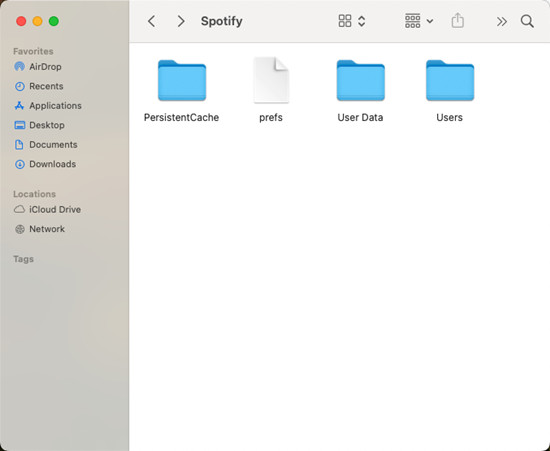Screen dimensions: 550x451
Task: Click the Applications sidebar icon
Action: tap(19, 106)
